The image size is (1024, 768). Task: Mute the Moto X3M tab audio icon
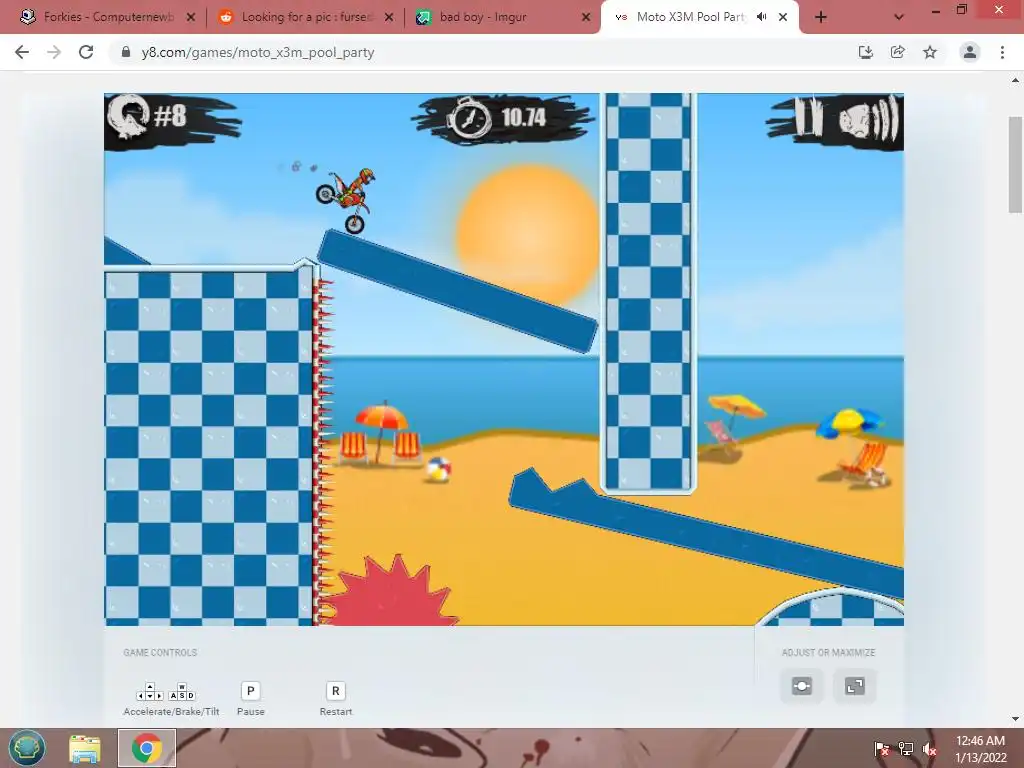coord(761,17)
